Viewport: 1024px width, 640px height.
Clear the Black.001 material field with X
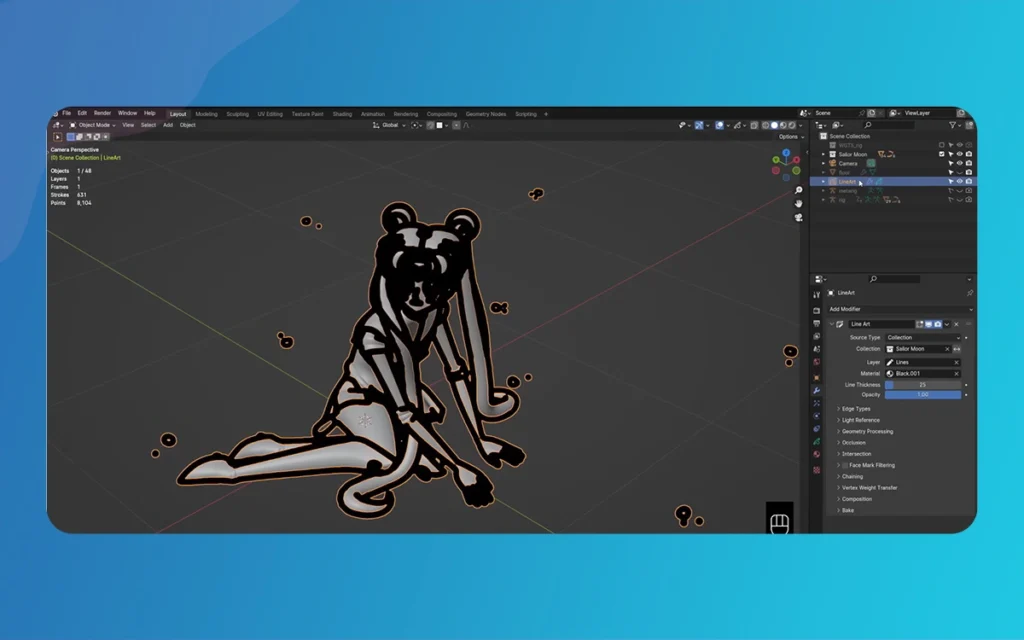click(x=957, y=374)
